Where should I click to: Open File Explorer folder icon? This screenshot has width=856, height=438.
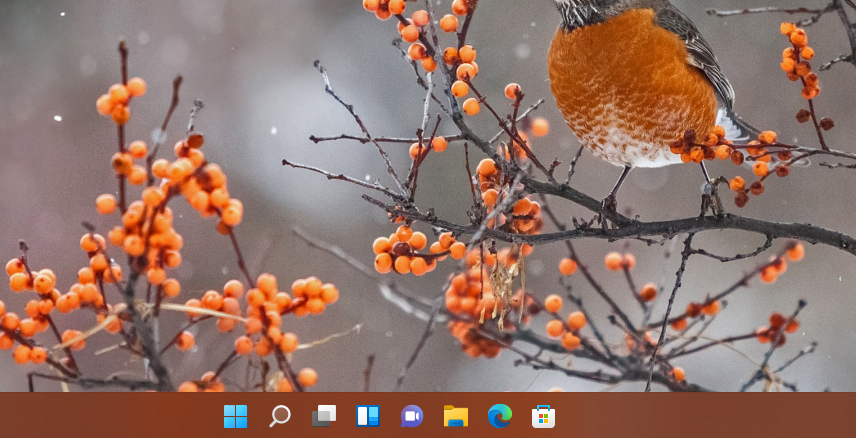tap(456, 416)
